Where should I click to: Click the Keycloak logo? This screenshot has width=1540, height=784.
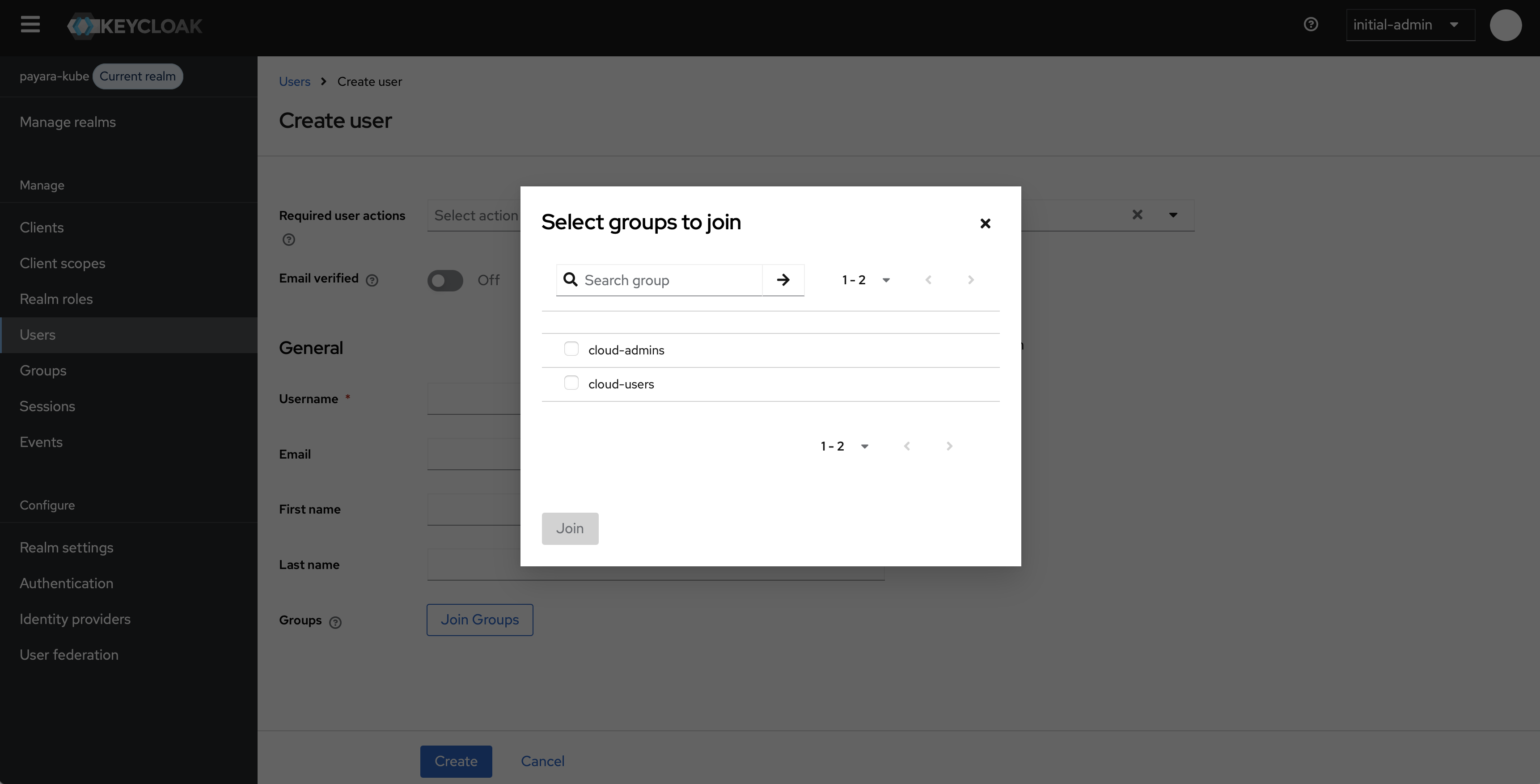[135, 25]
